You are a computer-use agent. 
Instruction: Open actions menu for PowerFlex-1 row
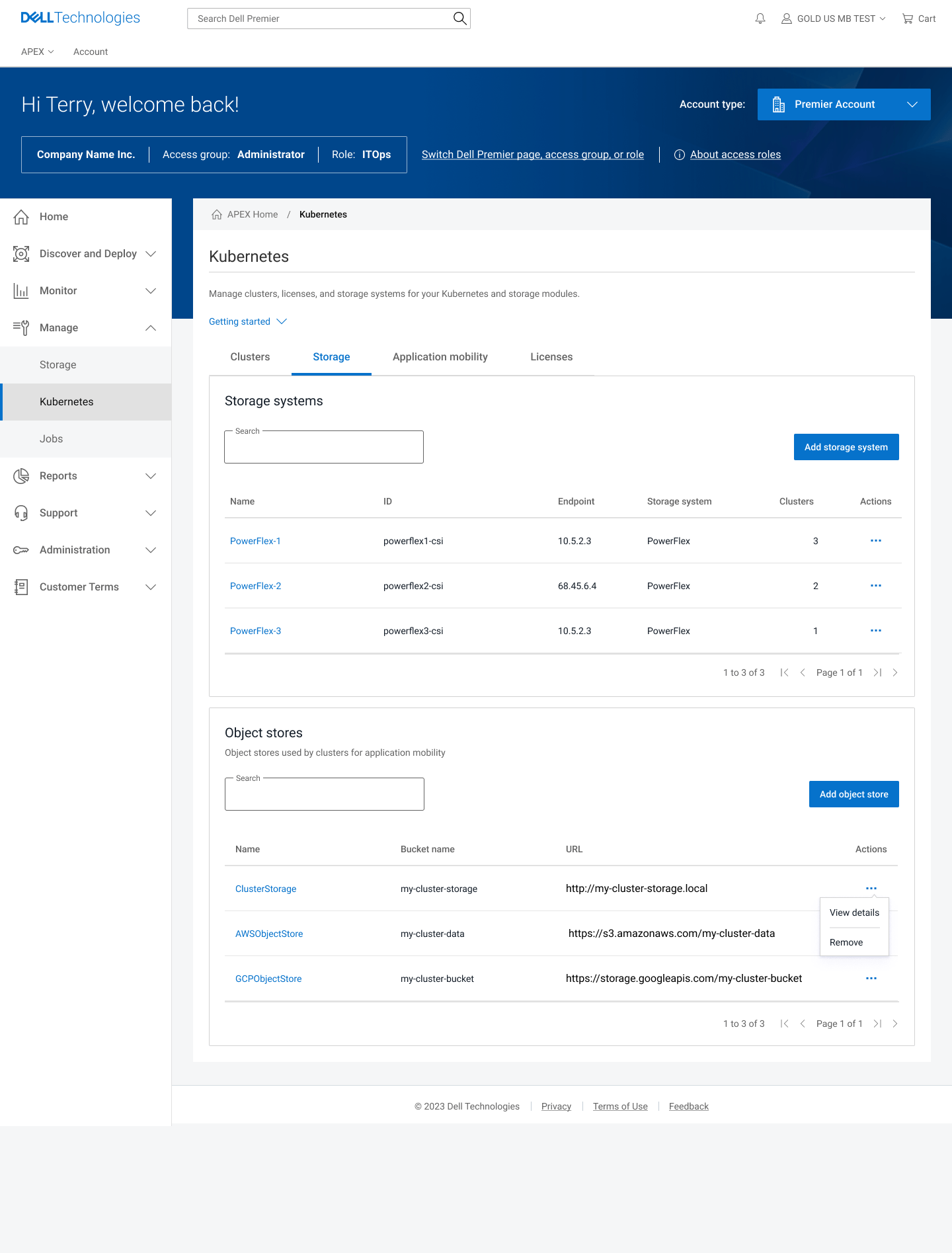[x=876, y=541]
